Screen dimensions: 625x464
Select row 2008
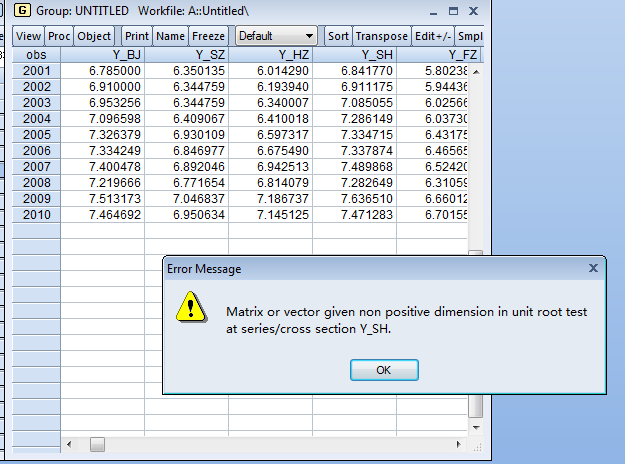[x=36, y=183]
